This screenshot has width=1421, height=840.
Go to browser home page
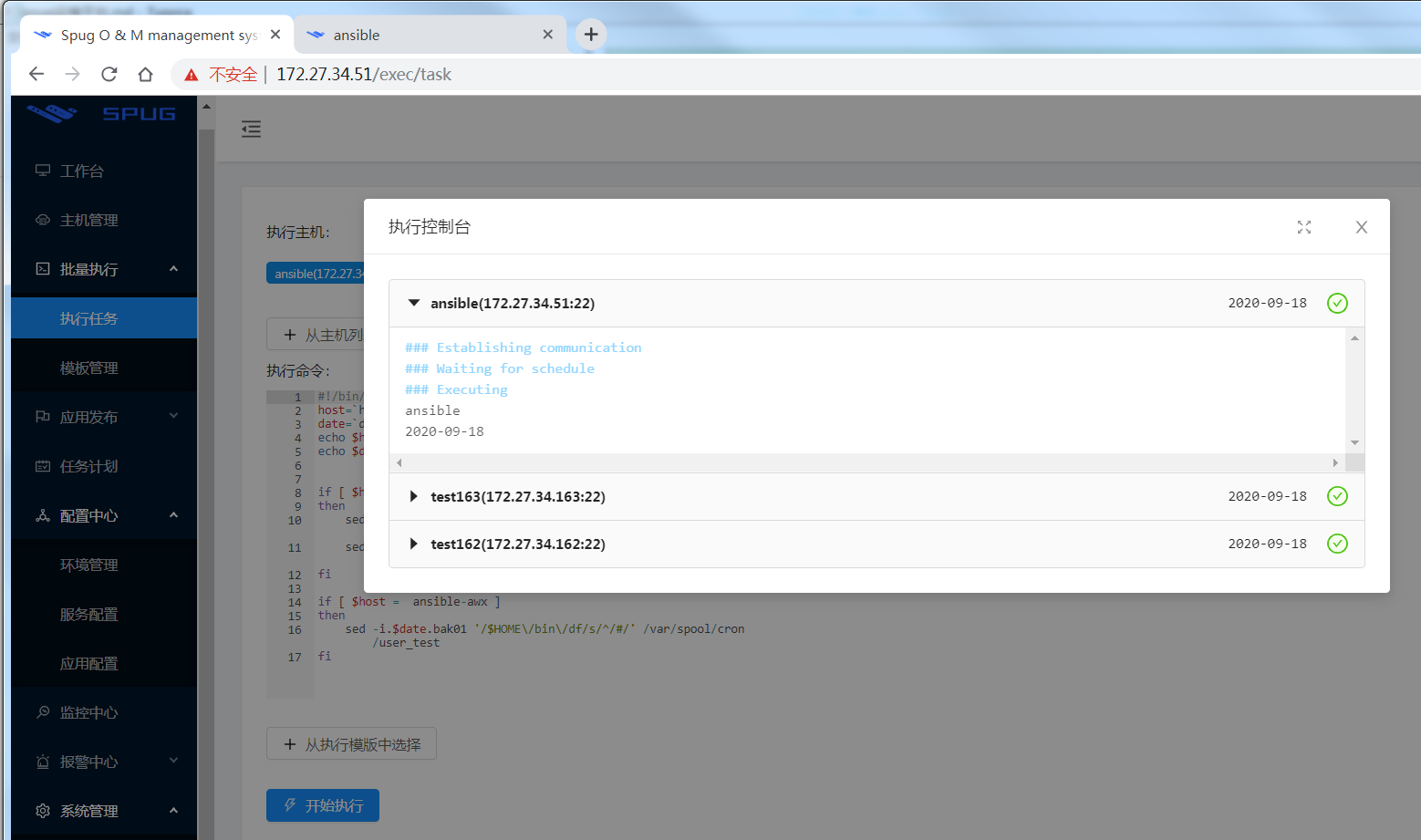click(146, 74)
